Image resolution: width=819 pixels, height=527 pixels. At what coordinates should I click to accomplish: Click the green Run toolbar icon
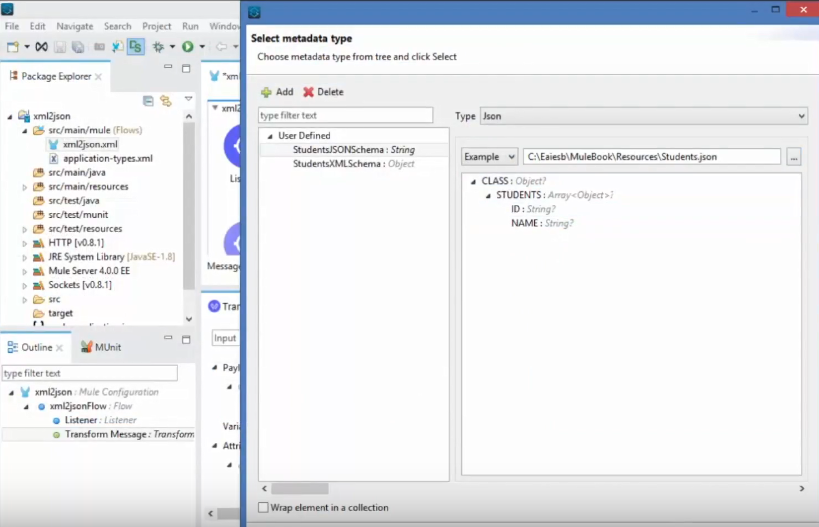187,47
